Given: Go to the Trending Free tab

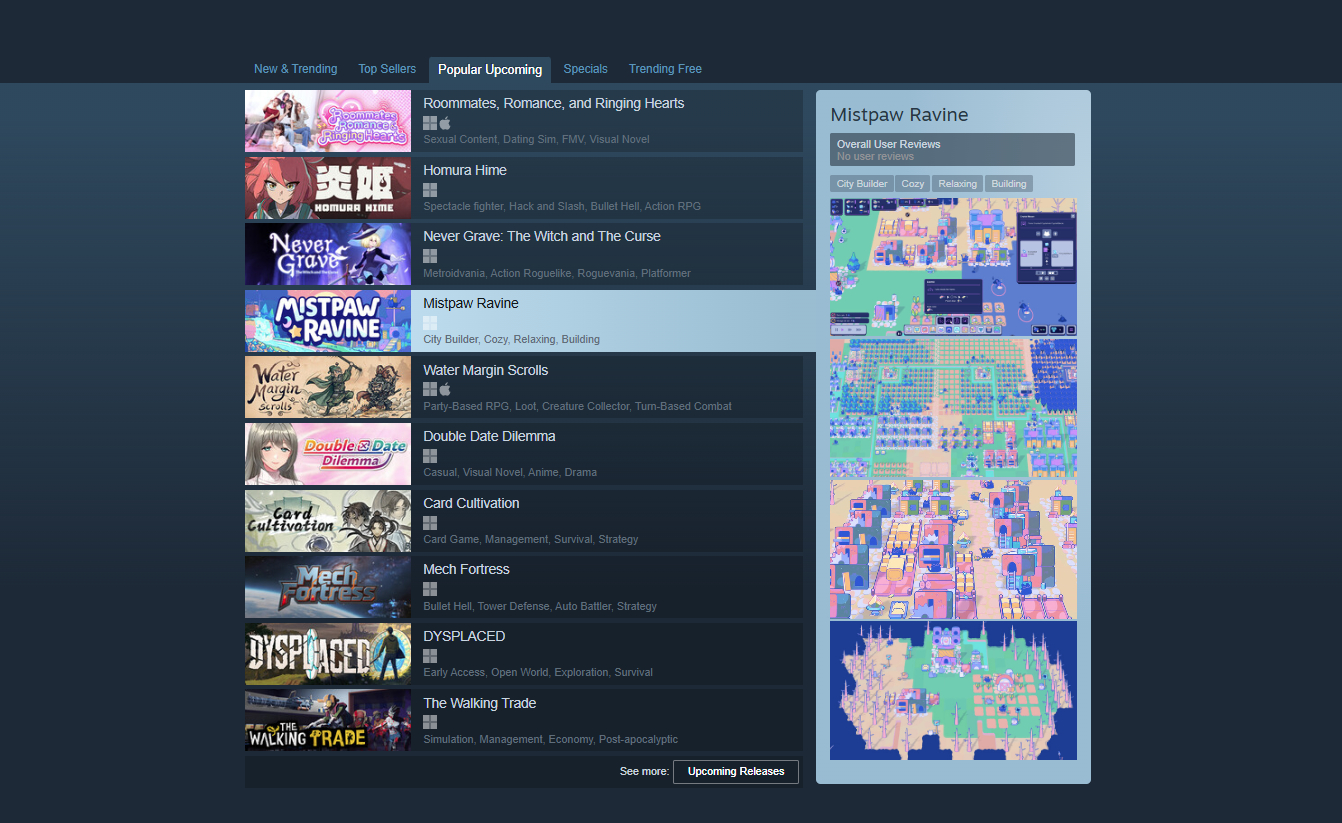Looking at the screenshot, I should [x=665, y=69].
